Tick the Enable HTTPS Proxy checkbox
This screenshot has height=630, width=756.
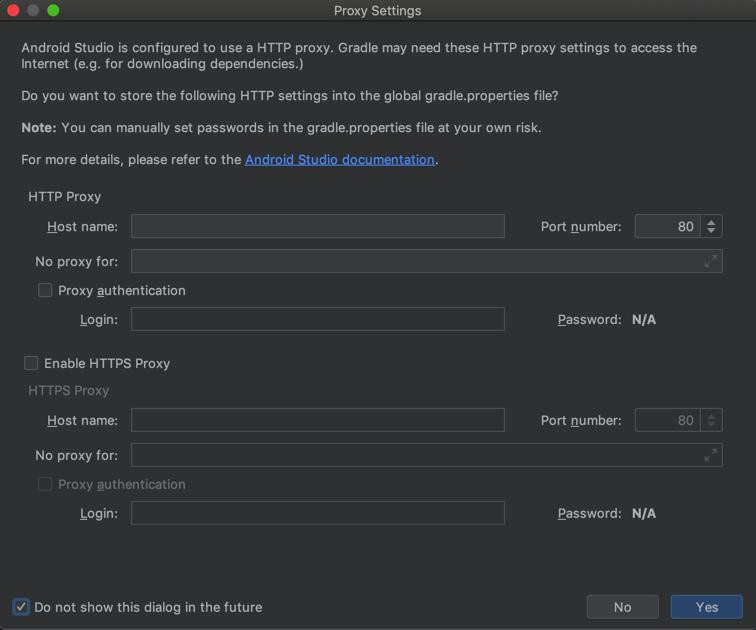point(31,363)
